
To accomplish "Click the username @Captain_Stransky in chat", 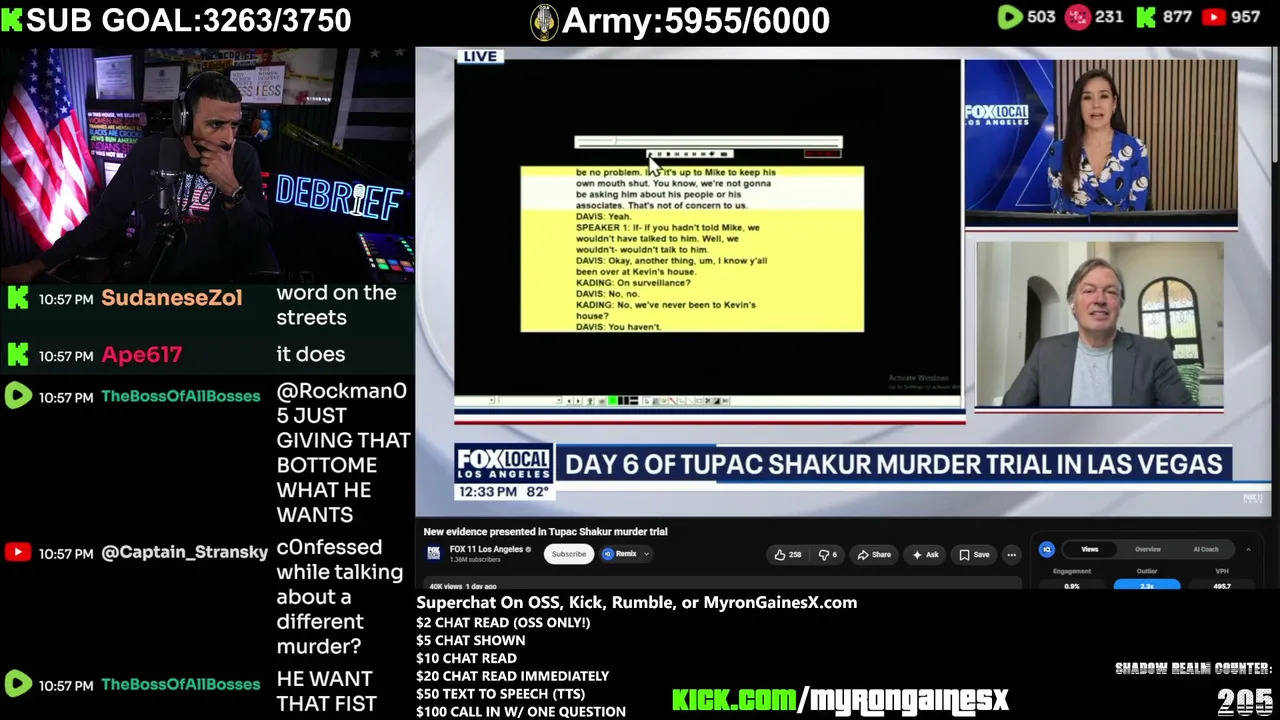I will coord(184,552).
